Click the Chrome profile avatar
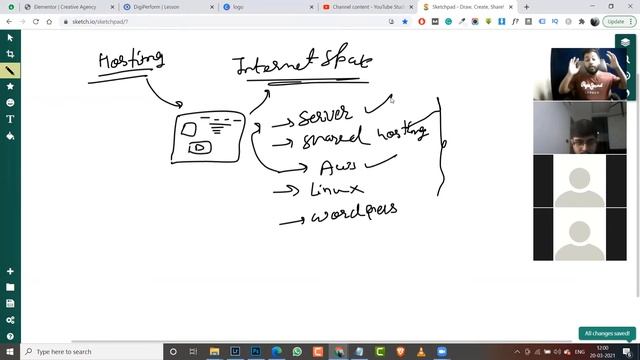The height and width of the screenshot is (360, 640). click(595, 22)
